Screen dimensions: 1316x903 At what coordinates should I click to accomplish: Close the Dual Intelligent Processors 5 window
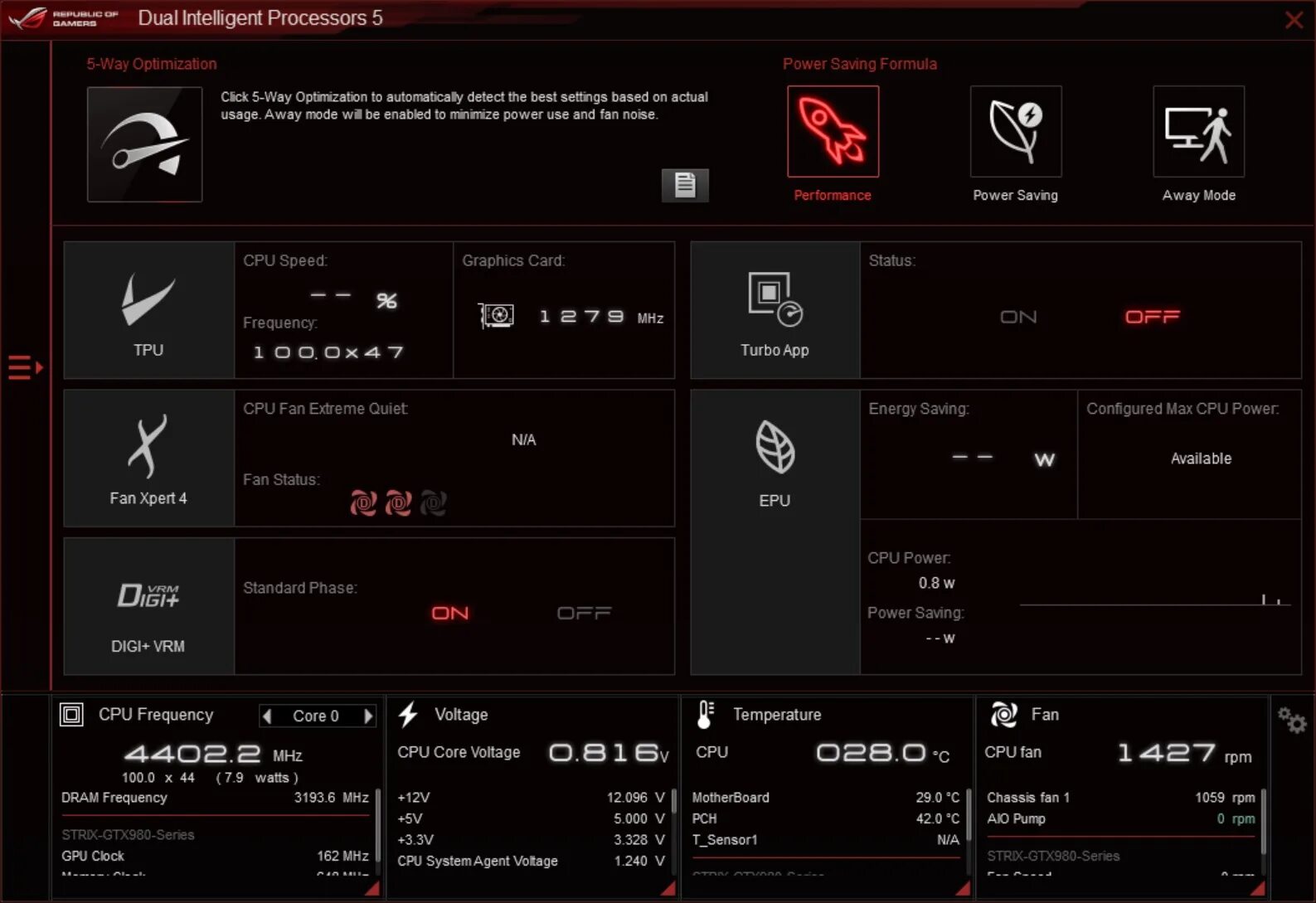[1294, 20]
